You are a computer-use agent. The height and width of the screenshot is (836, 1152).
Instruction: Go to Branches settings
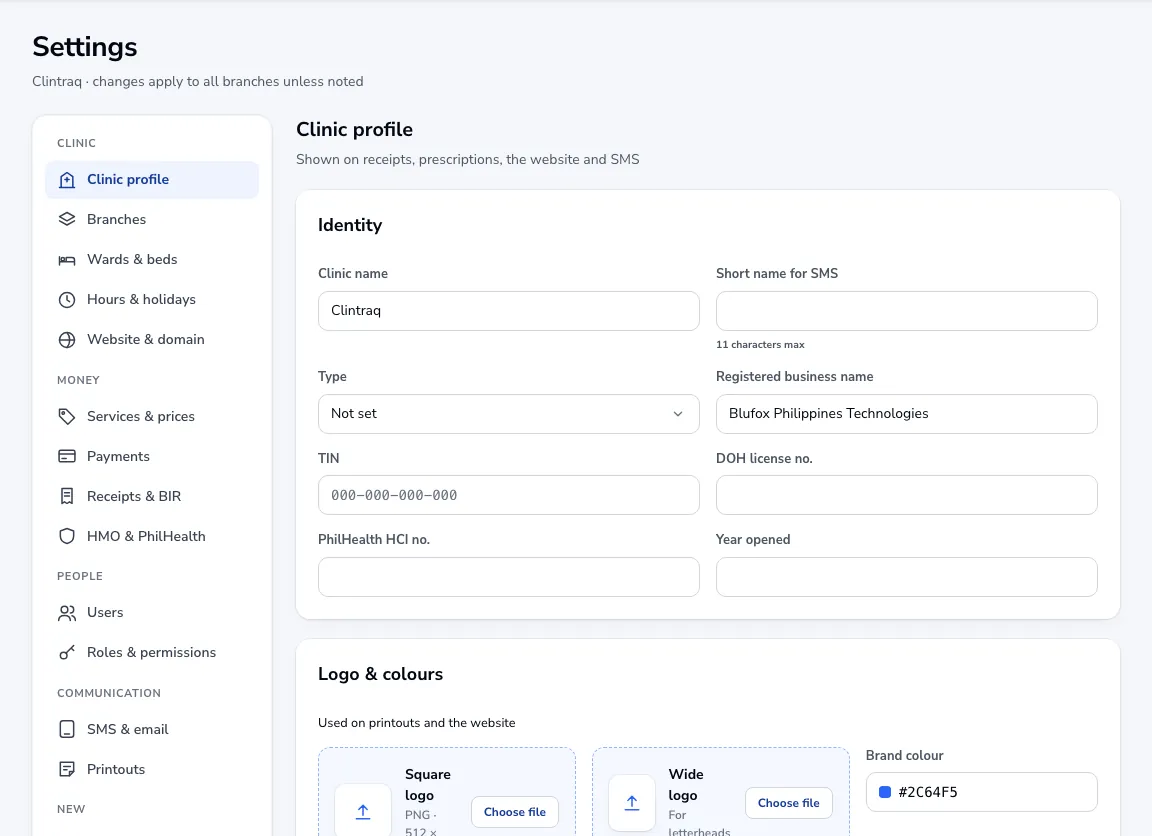click(152, 220)
